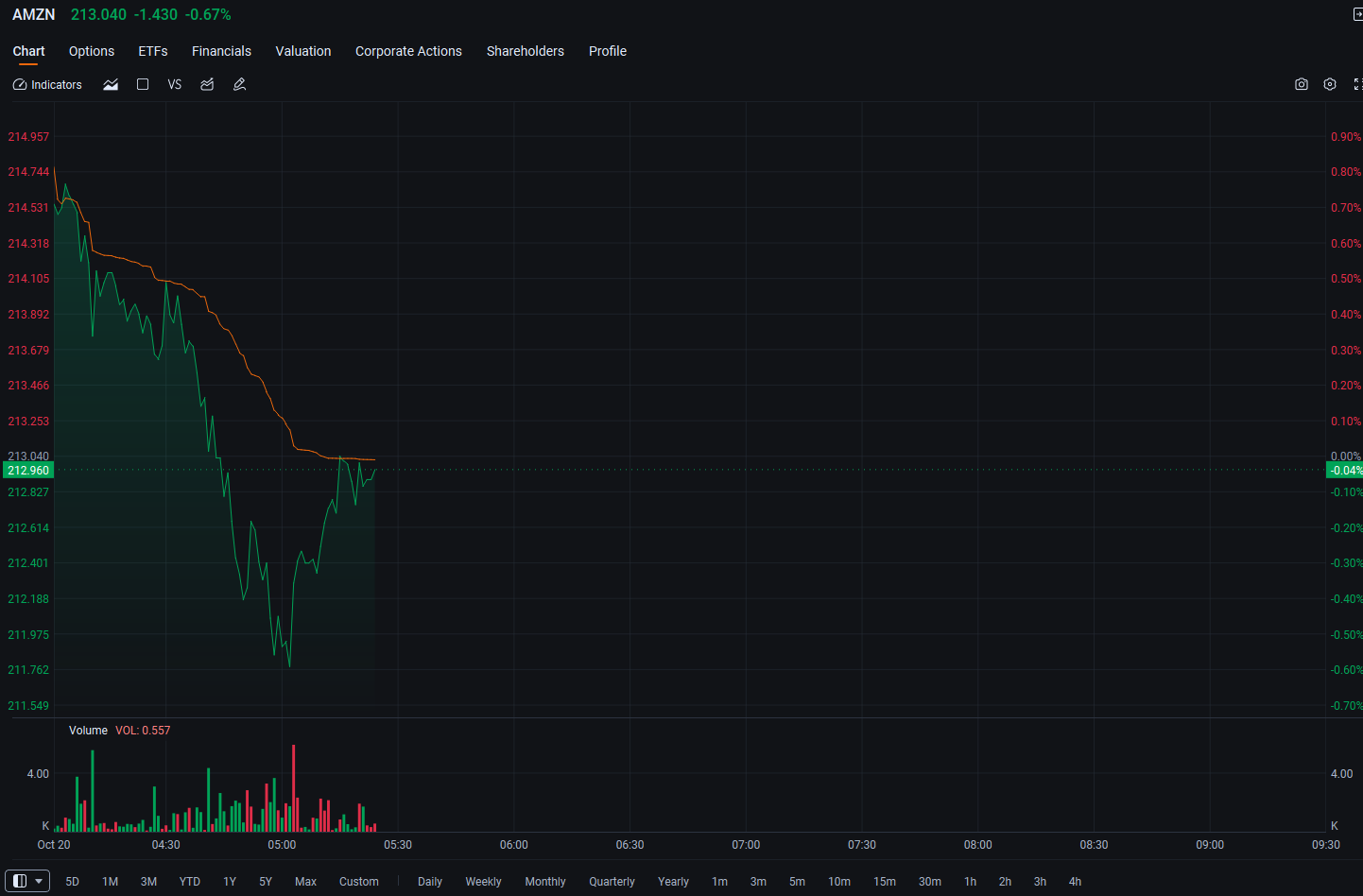Screen dimensions: 1363x896
Task: Open the Valuation tab
Action: (303, 51)
